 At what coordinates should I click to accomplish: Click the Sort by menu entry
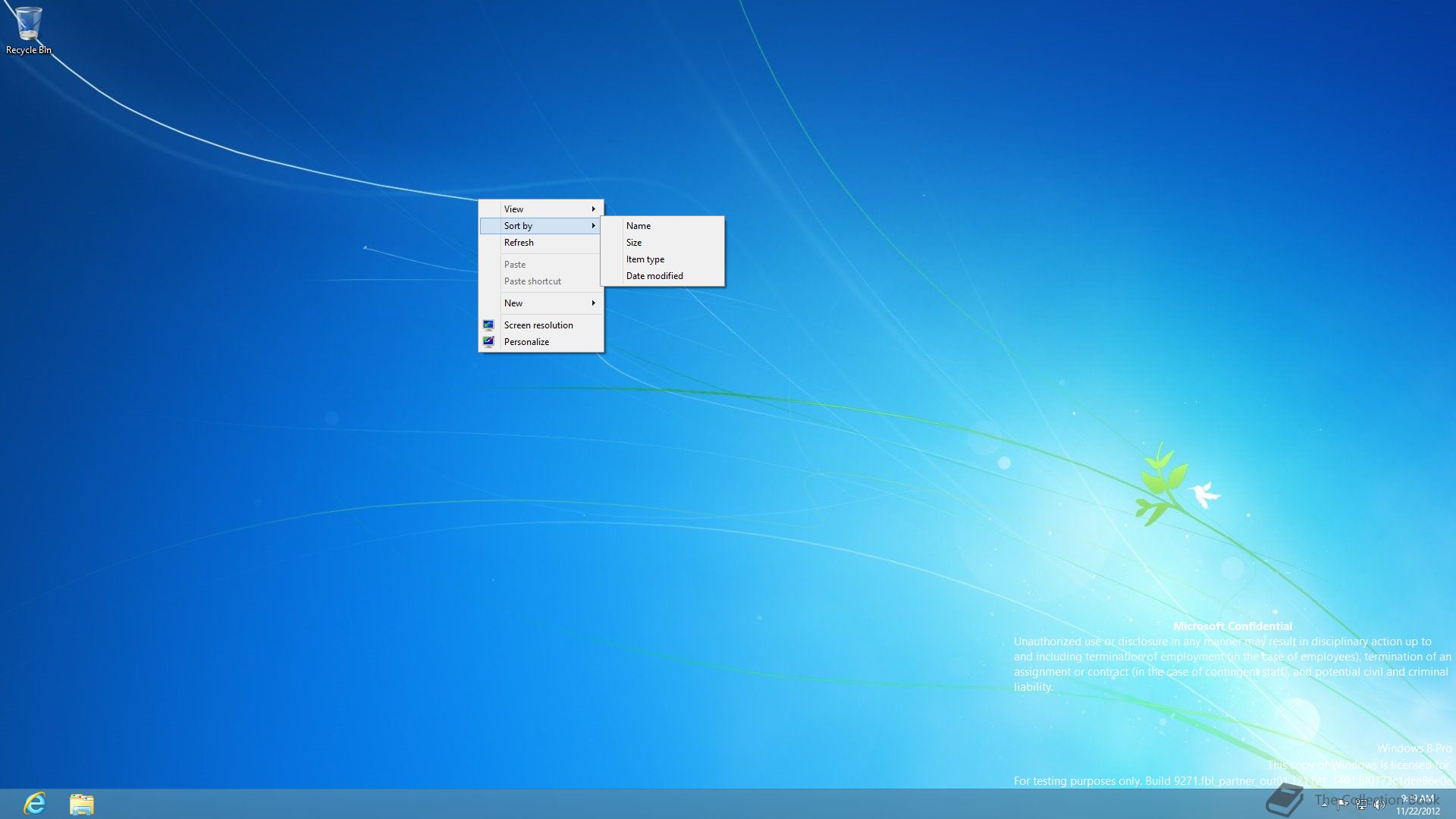[541, 225]
